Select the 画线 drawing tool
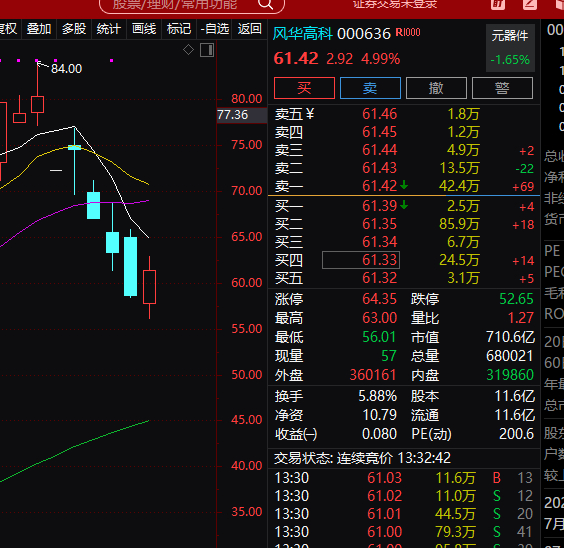This screenshot has height=548, width=564. click(x=144, y=28)
